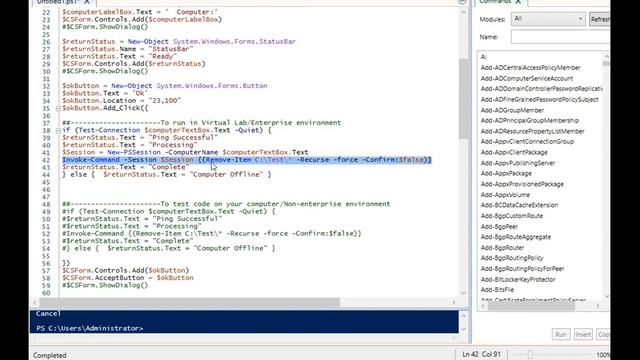Screen dimensions: 640x360
Task: Click the script editor vertical scrollbar thumb
Action: tap(463, 98)
